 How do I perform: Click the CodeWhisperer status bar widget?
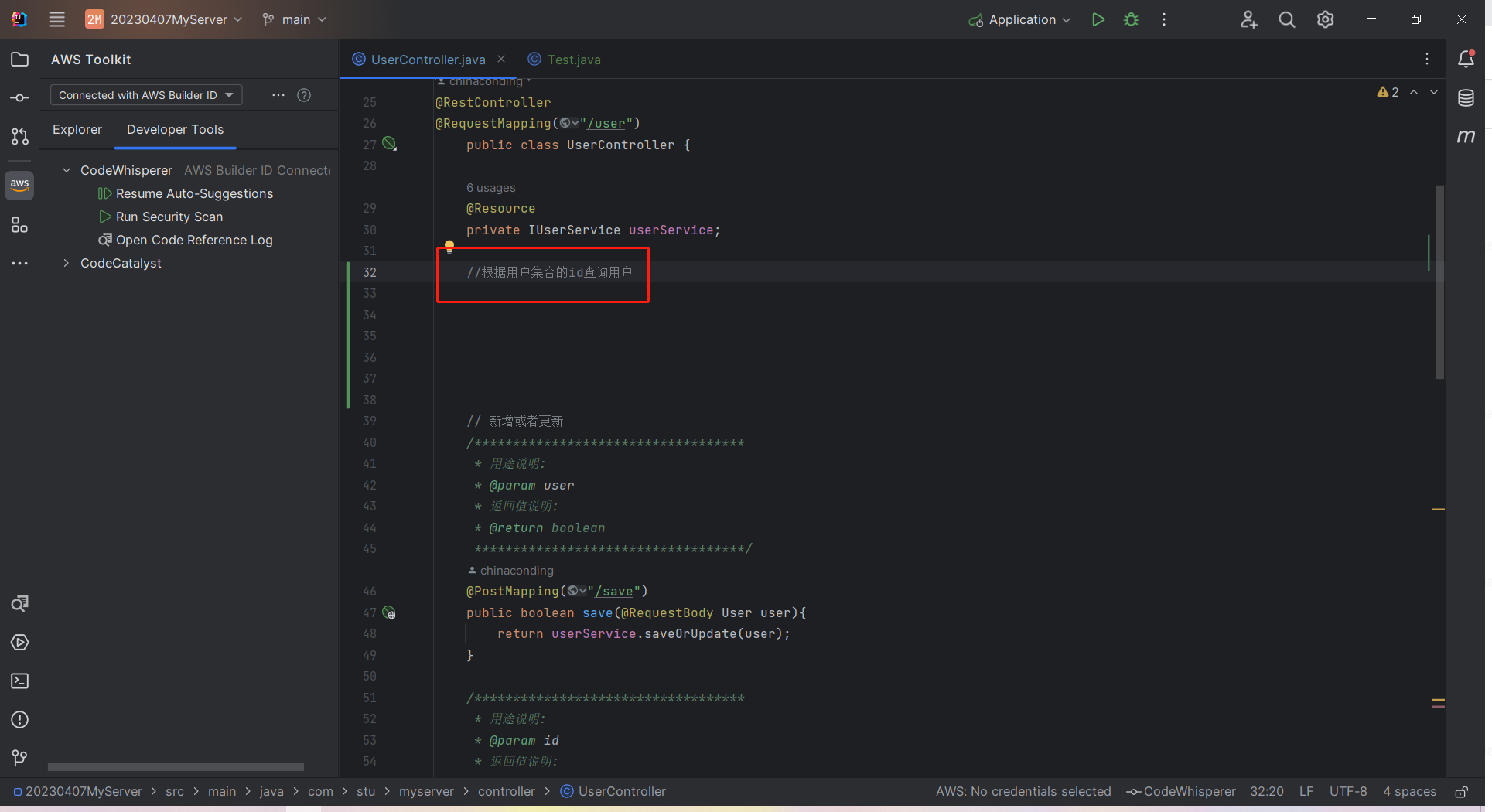point(1181,792)
